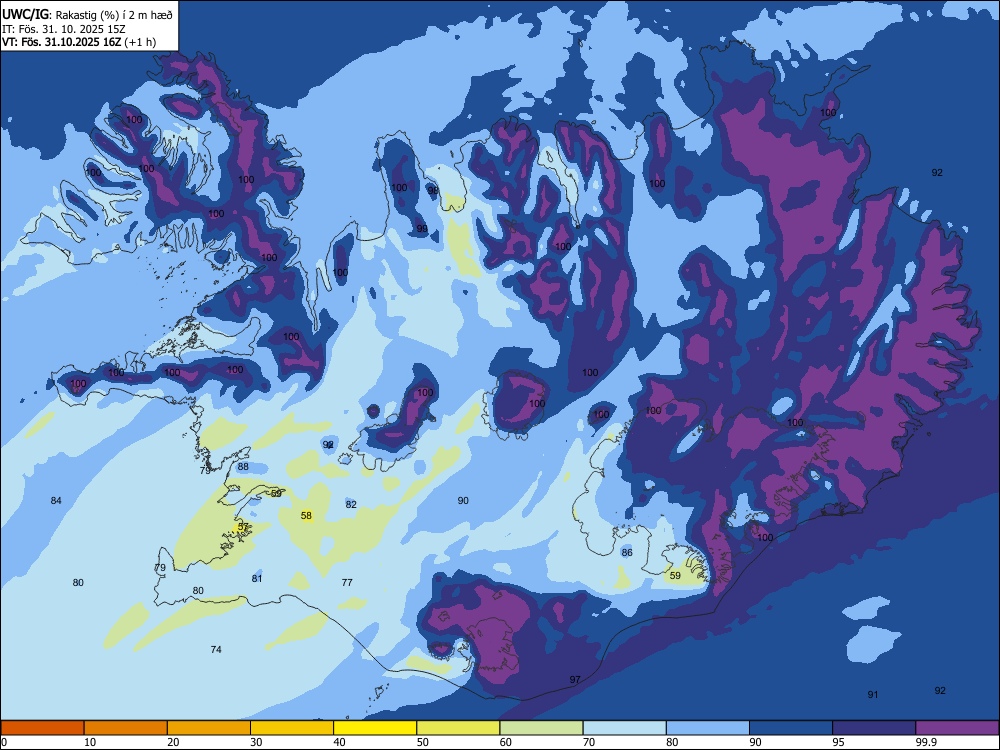The height and width of the screenshot is (750, 1000).
Task: Click the '88' humidity value on the map
Action: (x=243, y=466)
